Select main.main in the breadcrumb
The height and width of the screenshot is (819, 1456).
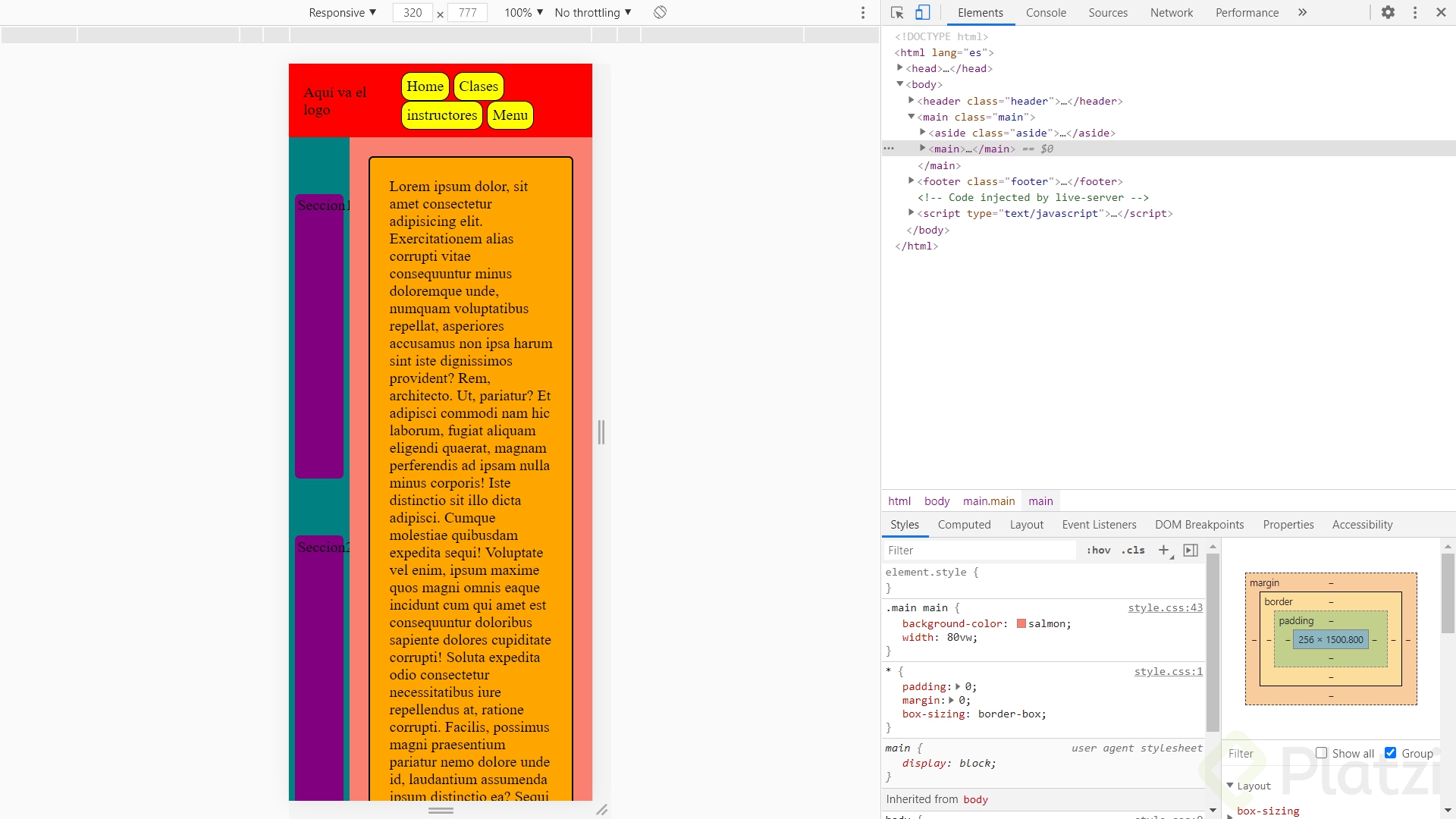point(988,500)
